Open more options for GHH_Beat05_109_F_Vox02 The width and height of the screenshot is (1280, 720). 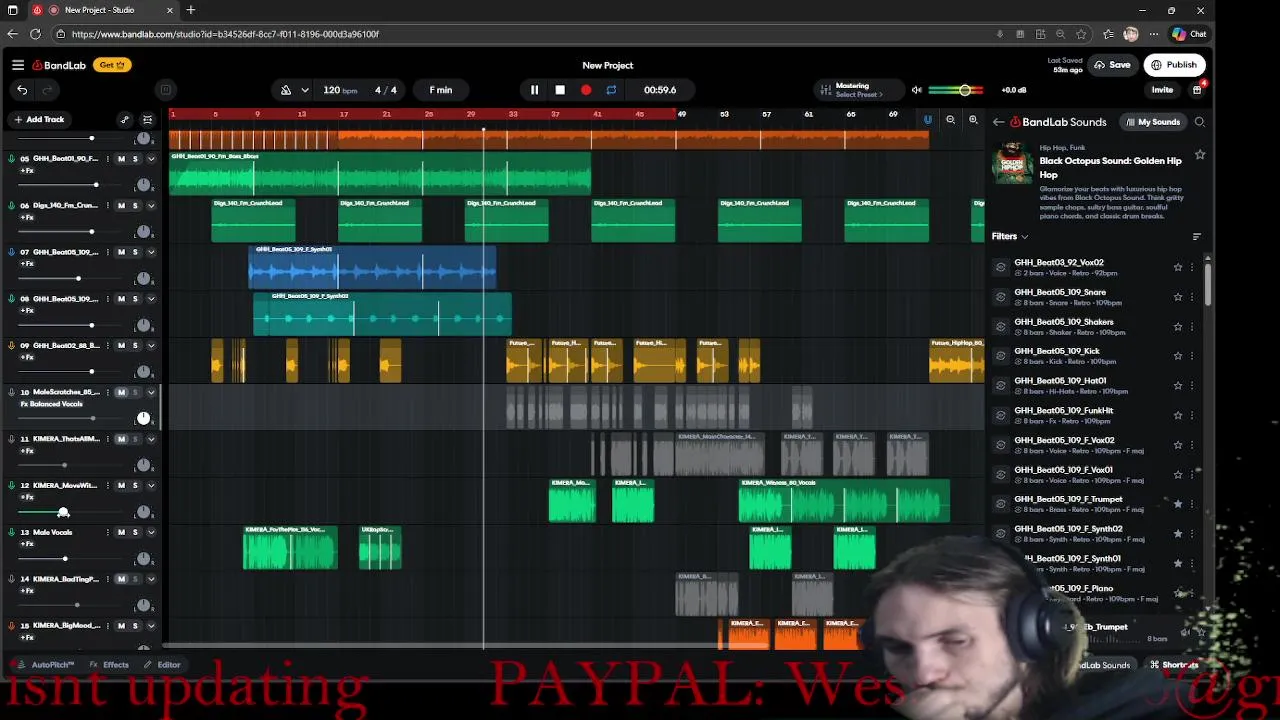pyautogui.click(x=1192, y=444)
